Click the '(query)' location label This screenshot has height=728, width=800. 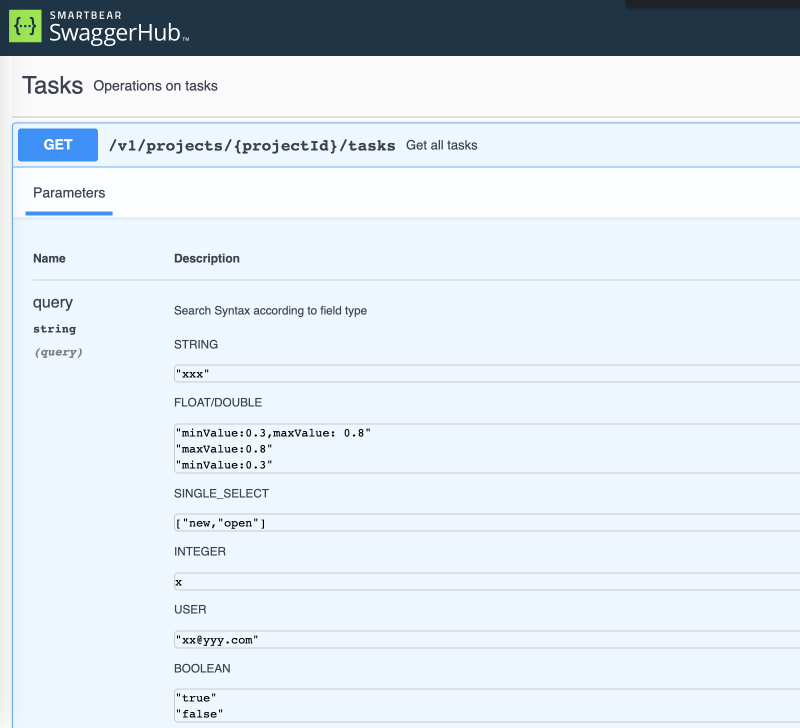[58, 352]
